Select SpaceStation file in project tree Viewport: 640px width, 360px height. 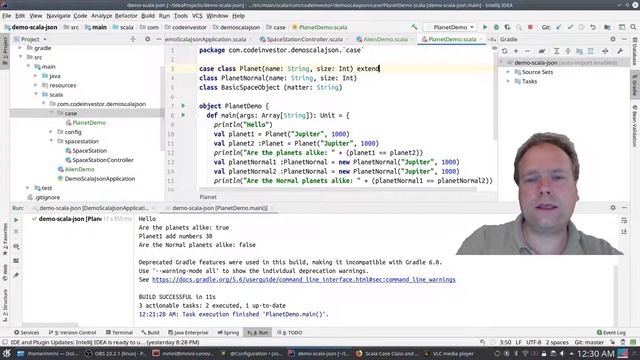(x=89, y=151)
